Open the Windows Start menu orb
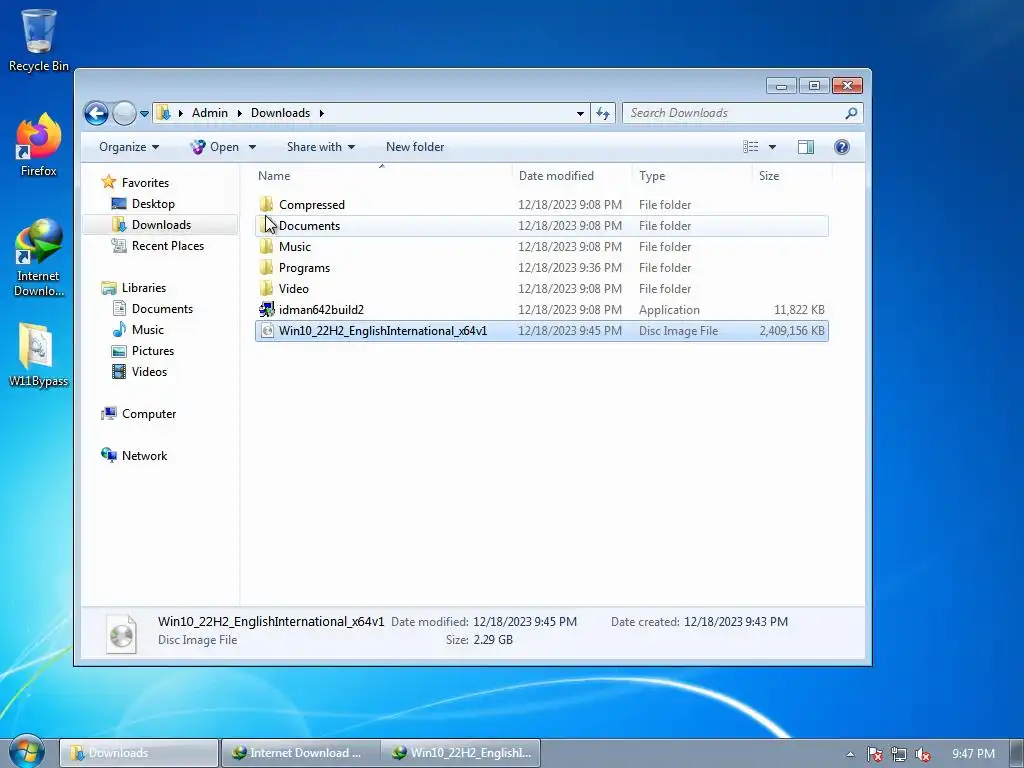The width and height of the screenshot is (1024, 768). tap(26, 751)
